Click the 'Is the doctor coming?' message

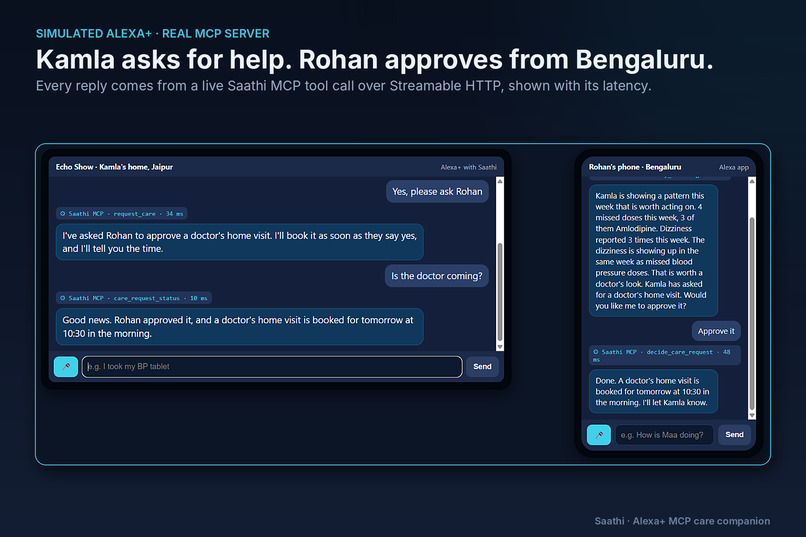click(x=436, y=276)
